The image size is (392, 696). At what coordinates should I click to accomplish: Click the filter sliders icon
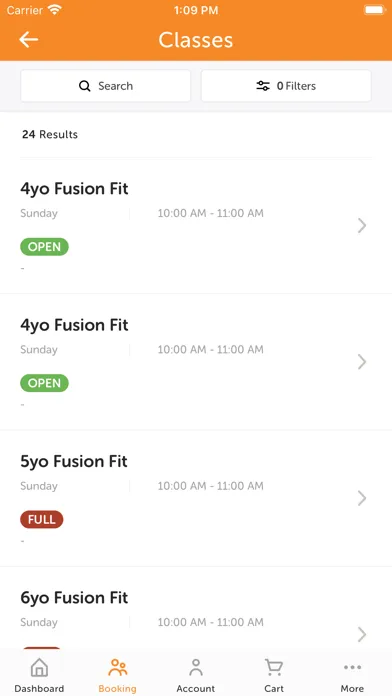click(x=263, y=86)
